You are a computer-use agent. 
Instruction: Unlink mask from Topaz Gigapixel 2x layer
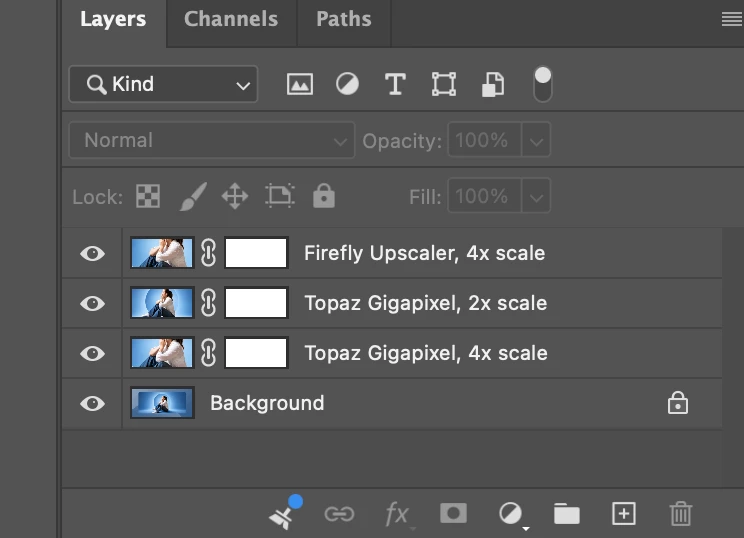pyautogui.click(x=209, y=303)
